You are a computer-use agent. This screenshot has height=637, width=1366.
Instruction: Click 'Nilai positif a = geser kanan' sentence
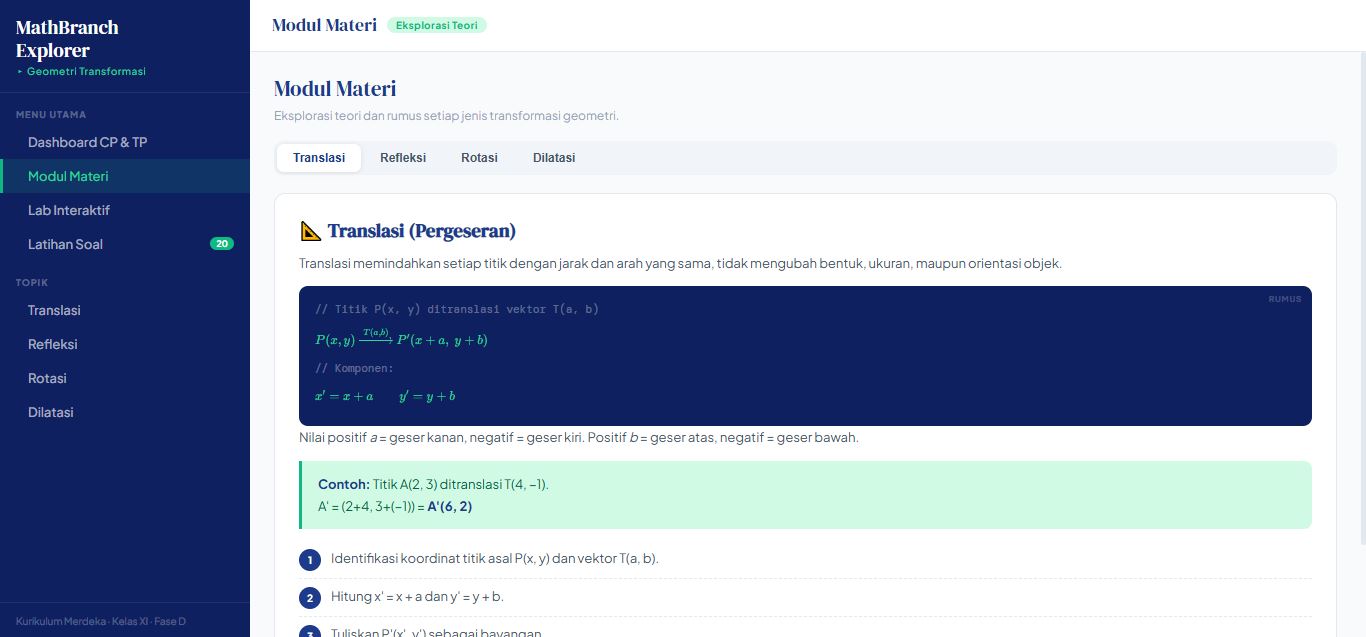(x=579, y=437)
